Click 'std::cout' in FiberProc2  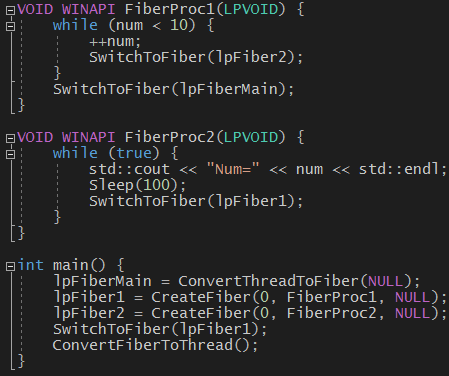click(x=129, y=169)
